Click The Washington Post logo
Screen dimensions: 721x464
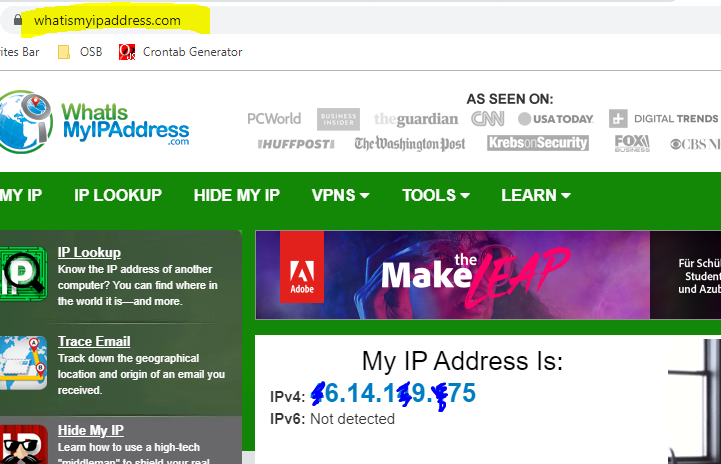click(410, 144)
